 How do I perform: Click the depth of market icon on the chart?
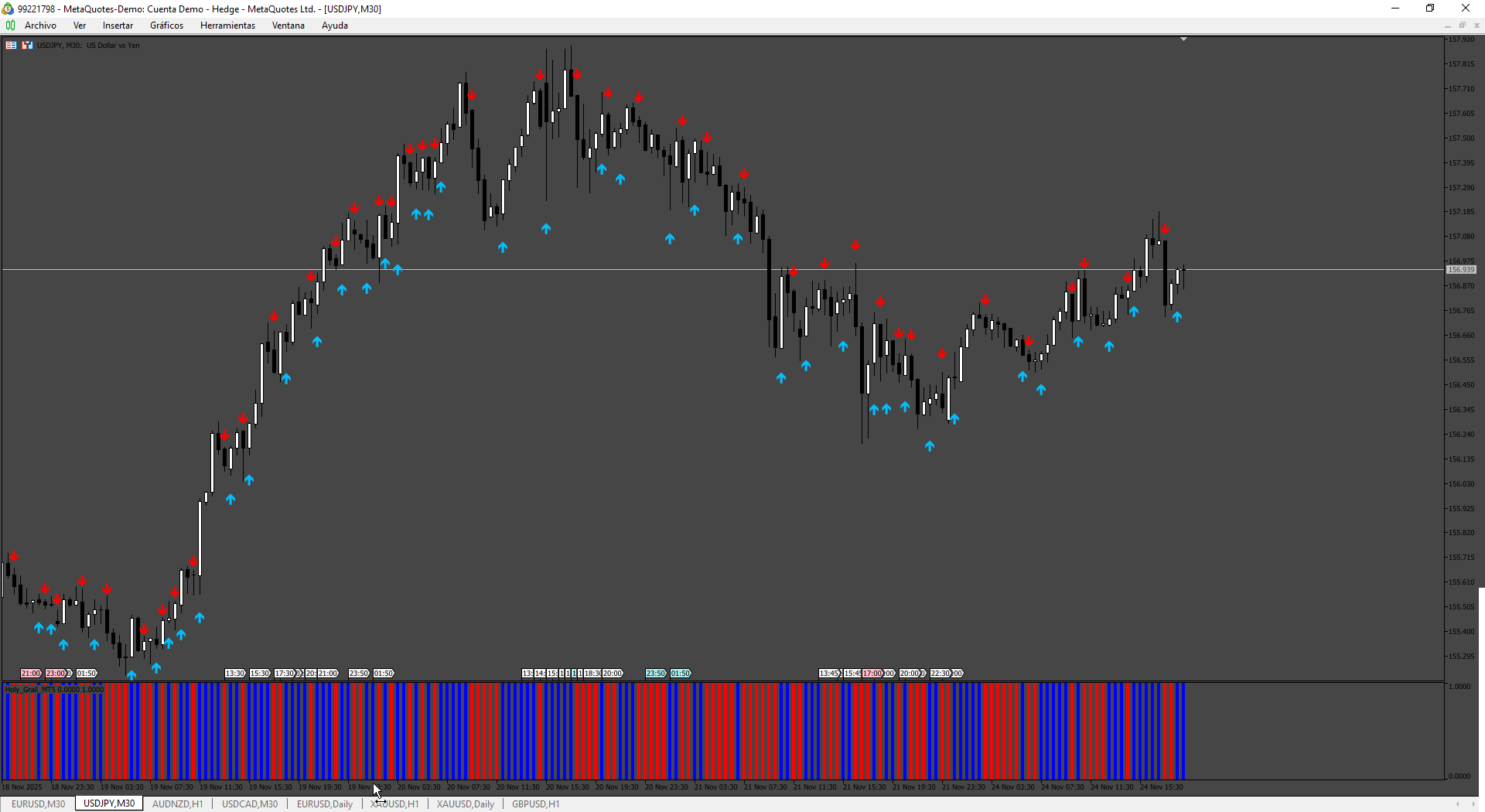[x=27, y=45]
